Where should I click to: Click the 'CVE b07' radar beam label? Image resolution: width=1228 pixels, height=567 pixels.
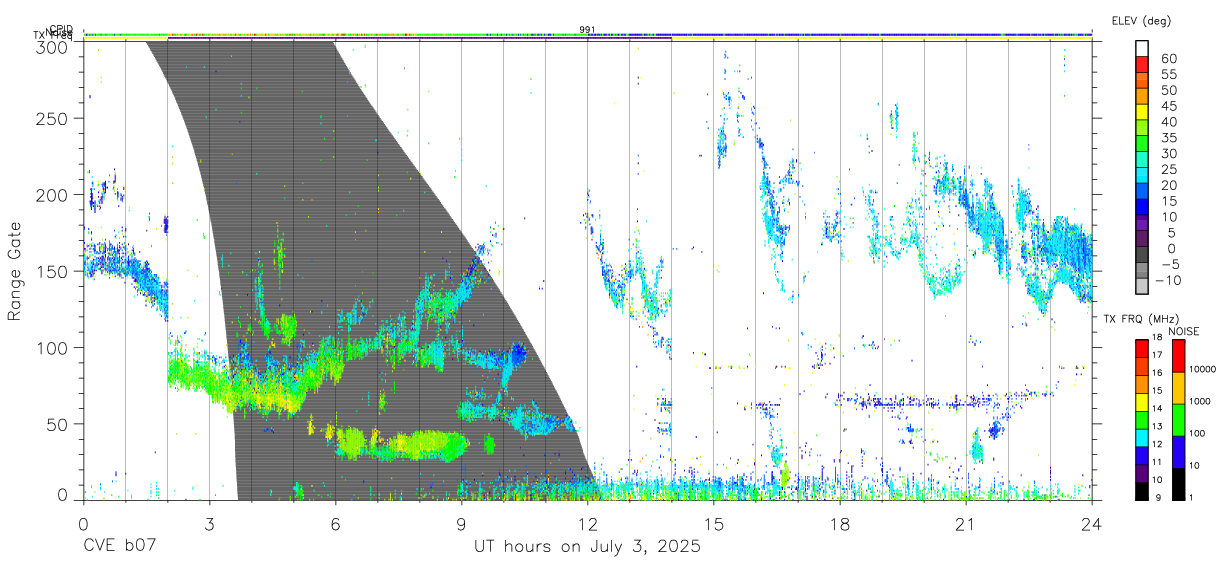click(x=119, y=547)
